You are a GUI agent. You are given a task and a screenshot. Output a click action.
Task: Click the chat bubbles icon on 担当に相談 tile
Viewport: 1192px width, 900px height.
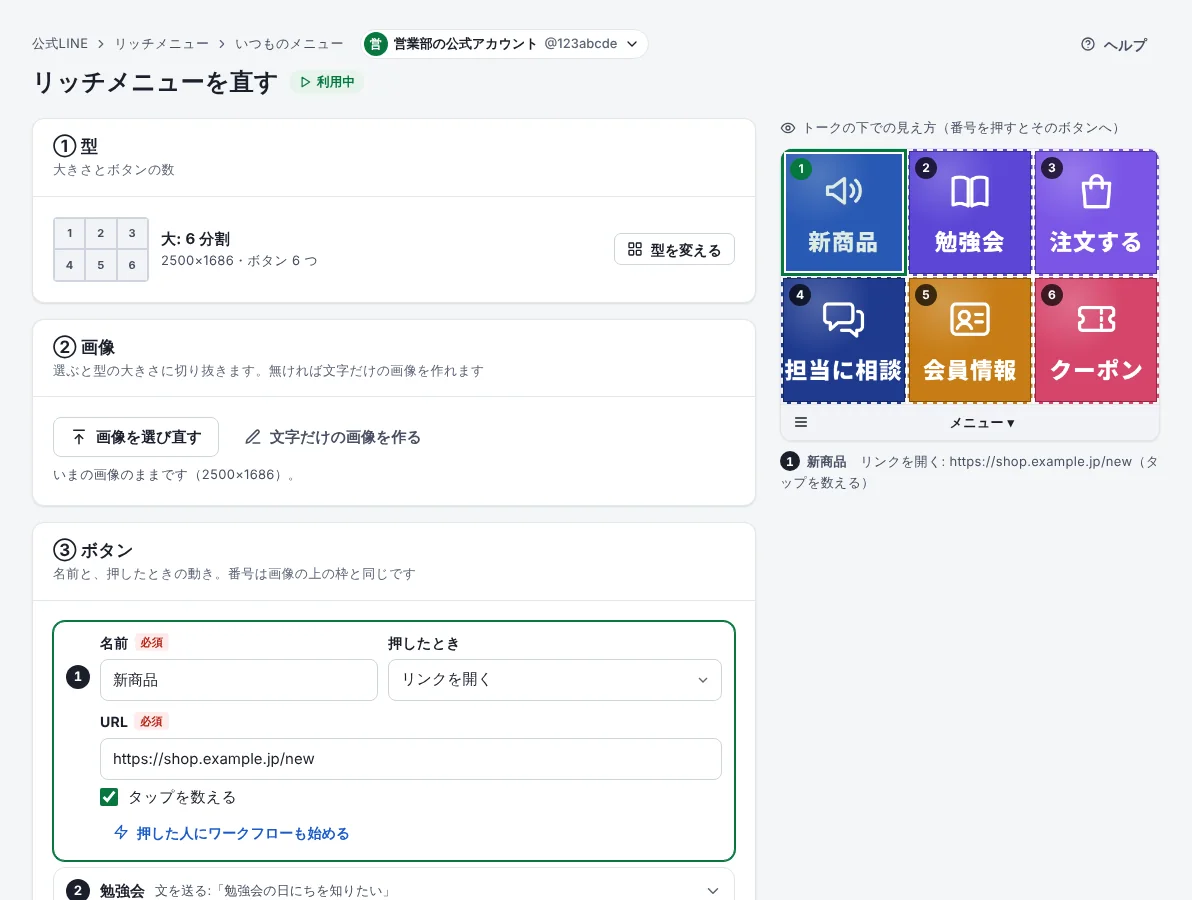point(843,319)
